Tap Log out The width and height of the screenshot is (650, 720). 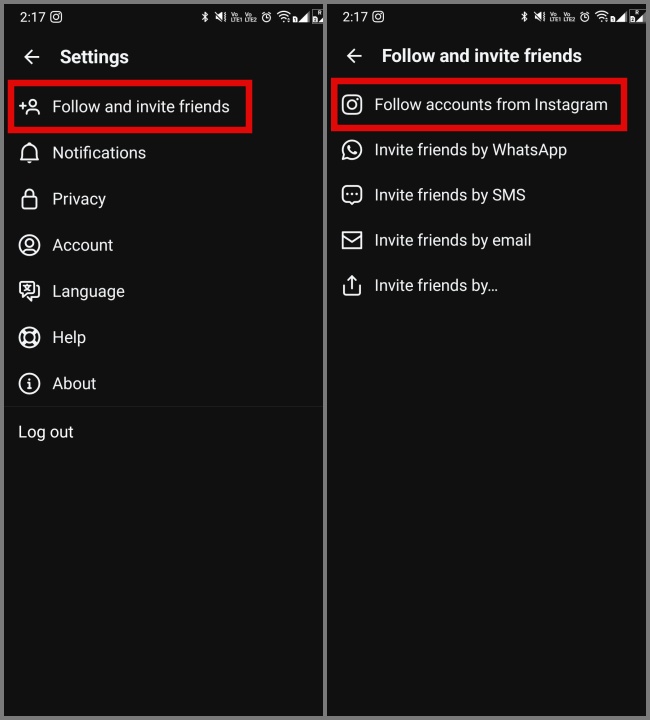click(x=46, y=432)
